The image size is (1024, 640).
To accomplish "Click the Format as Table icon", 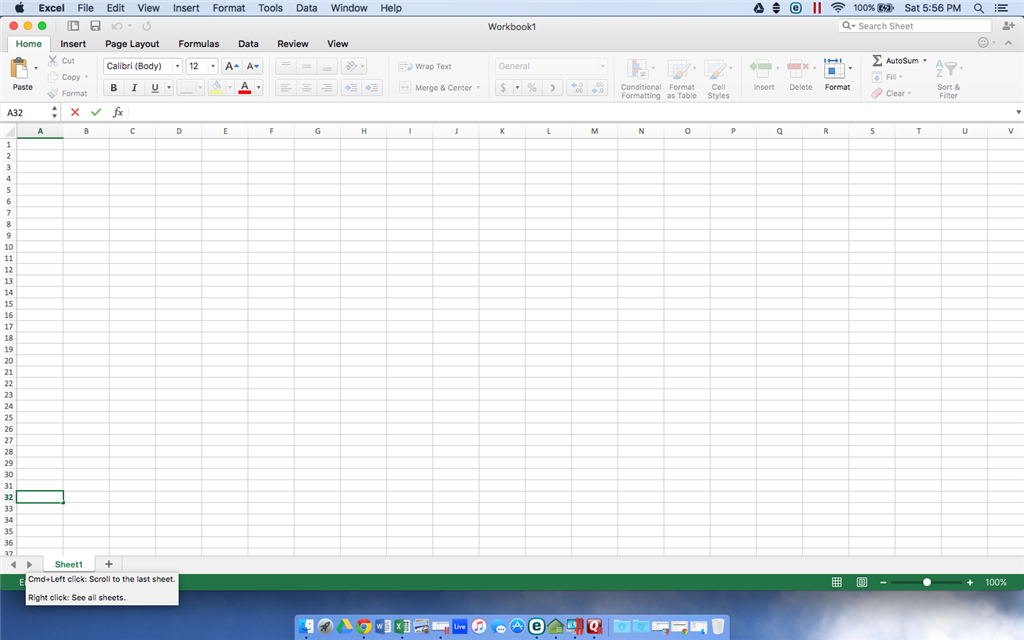I will tap(679, 69).
